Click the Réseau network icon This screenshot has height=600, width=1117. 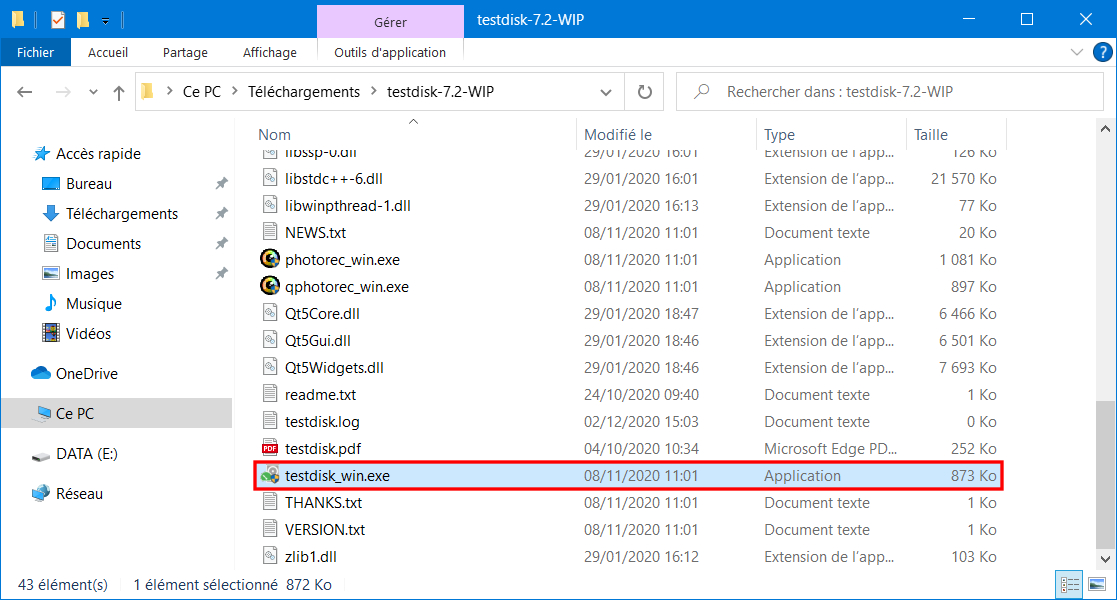41,493
